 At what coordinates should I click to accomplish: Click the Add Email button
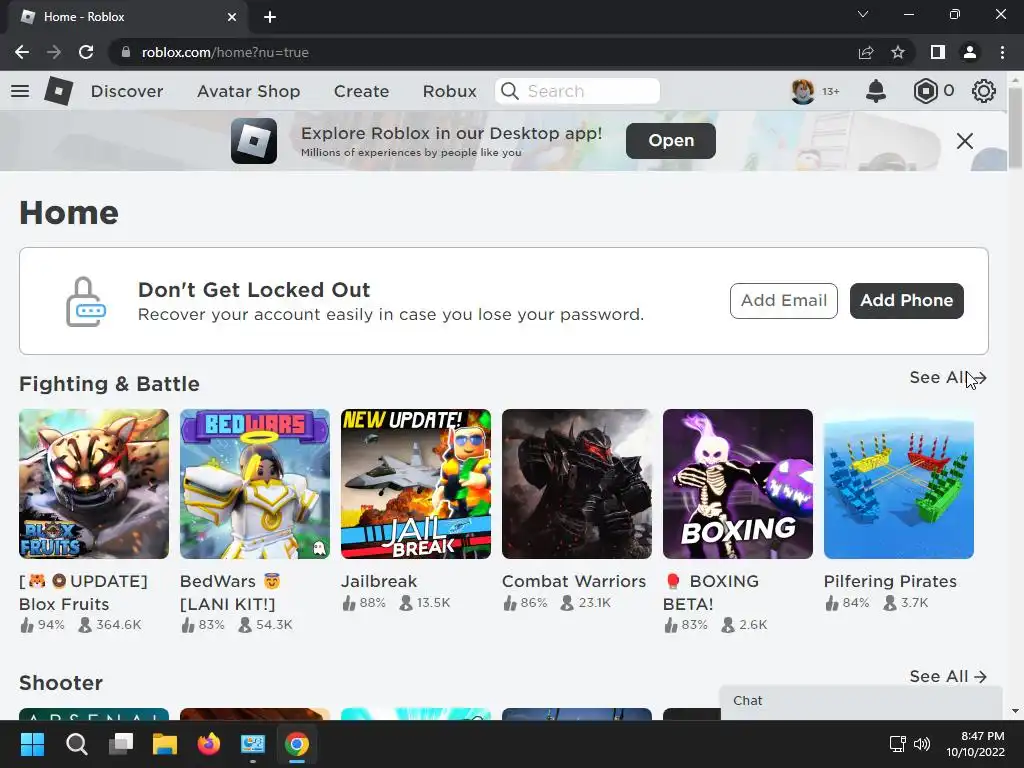pos(784,300)
